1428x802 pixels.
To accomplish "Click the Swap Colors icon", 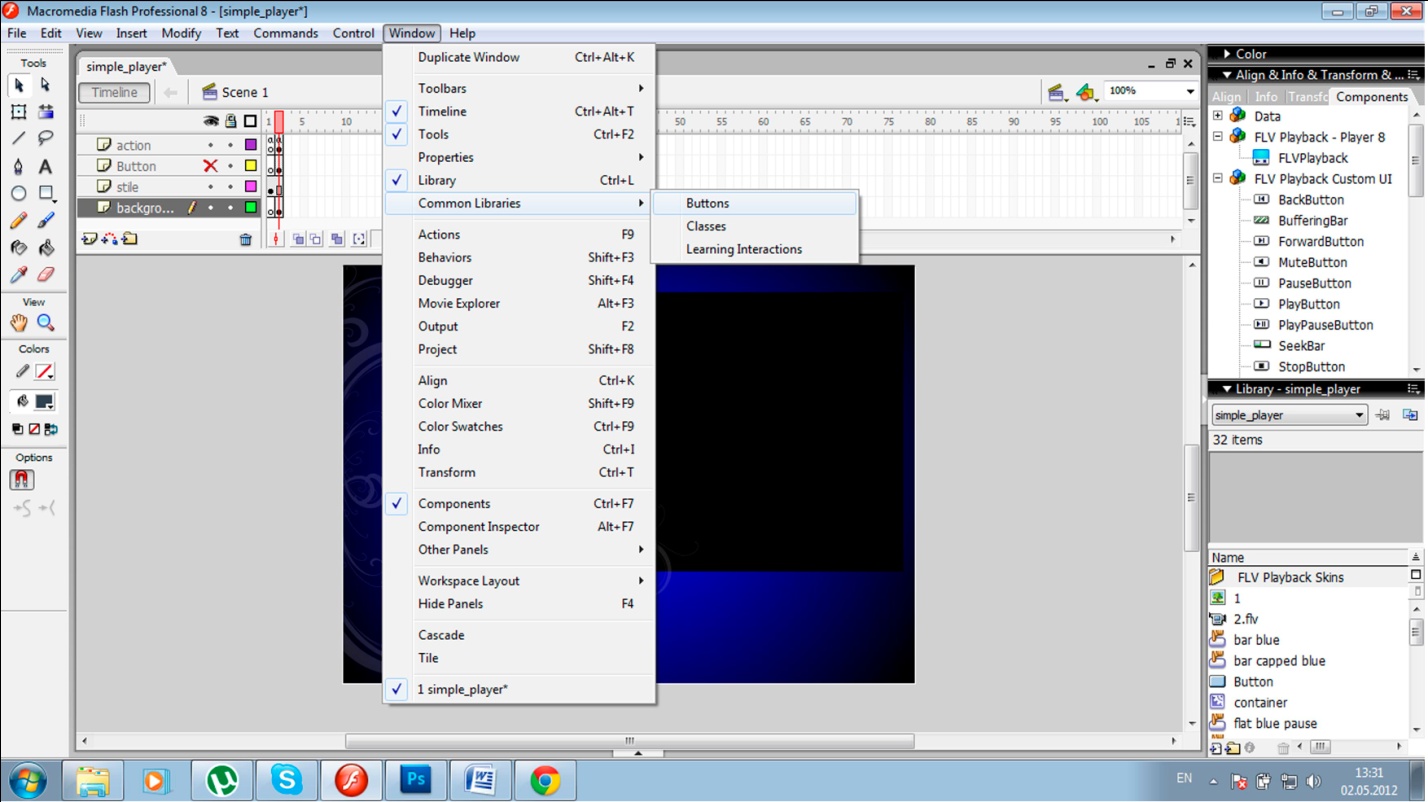I will point(51,429).
